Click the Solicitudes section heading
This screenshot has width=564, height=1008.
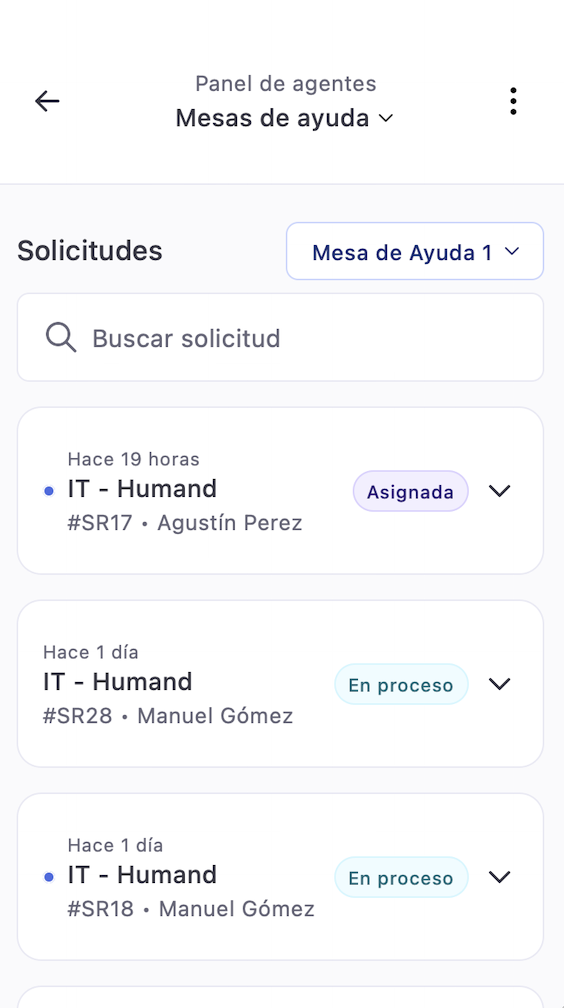point(90,251)
